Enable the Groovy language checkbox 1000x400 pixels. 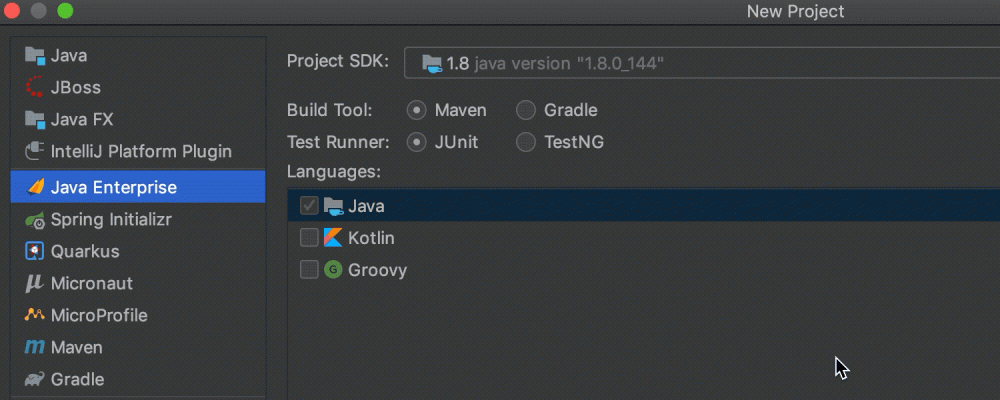309,270
